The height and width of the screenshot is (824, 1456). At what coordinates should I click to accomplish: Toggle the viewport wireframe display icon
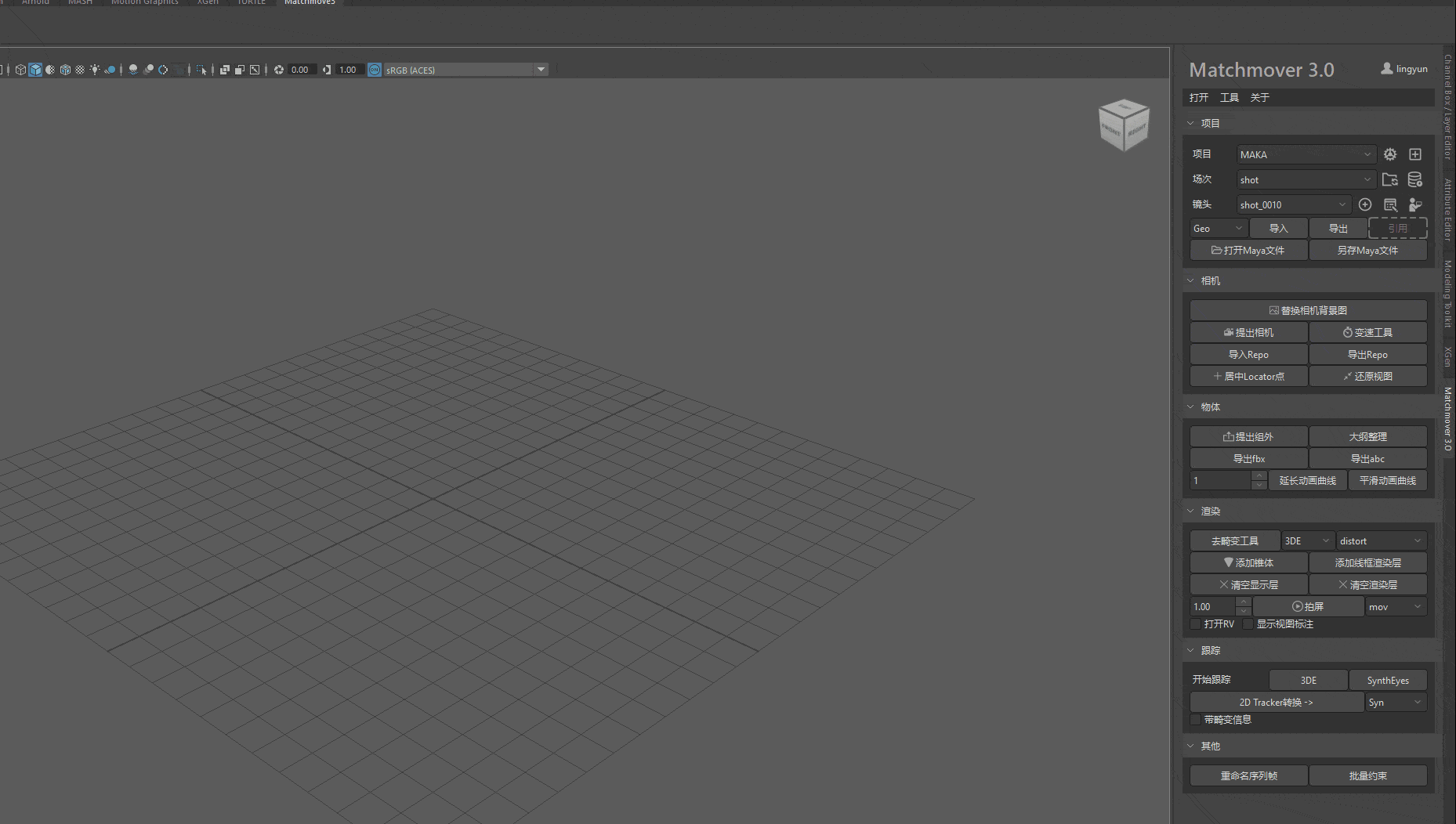point(20,70)
